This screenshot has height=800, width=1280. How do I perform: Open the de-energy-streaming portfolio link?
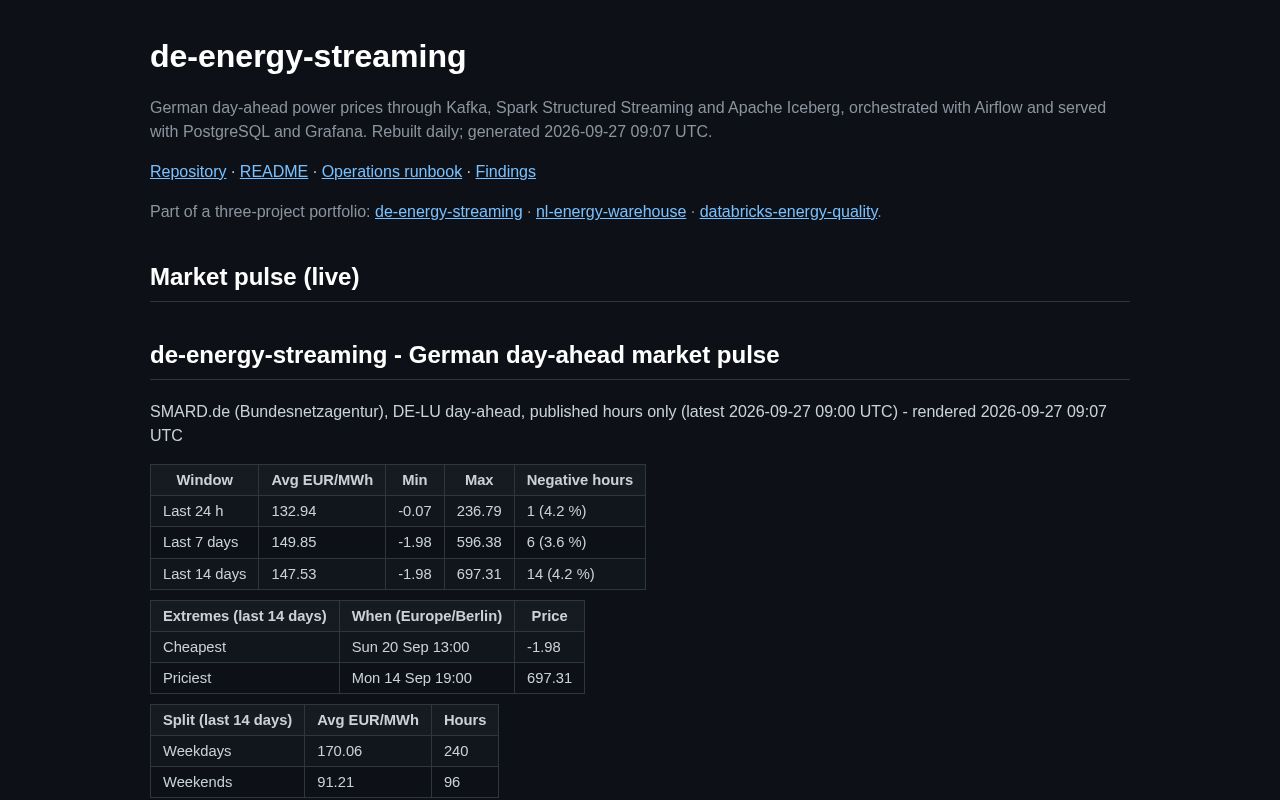(449, 211)
